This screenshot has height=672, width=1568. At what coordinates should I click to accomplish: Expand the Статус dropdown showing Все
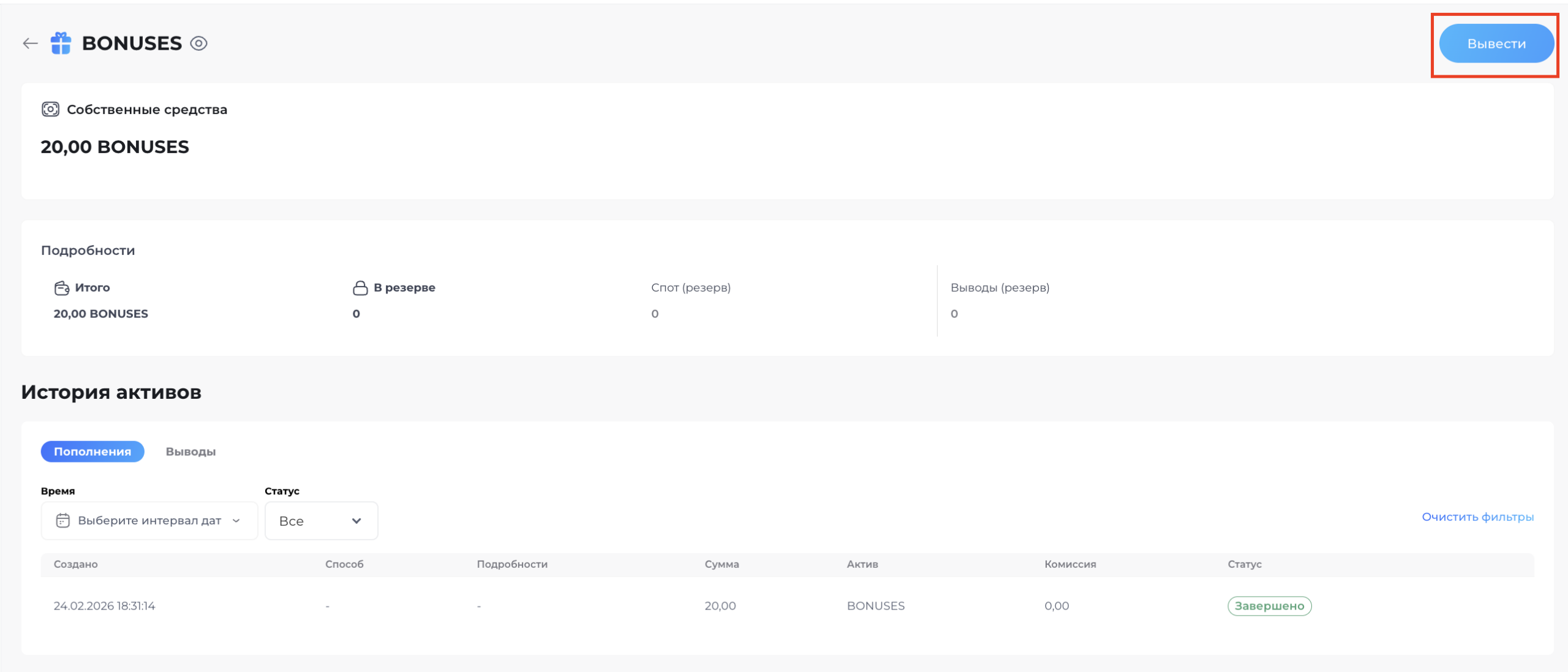pos(321,521)
